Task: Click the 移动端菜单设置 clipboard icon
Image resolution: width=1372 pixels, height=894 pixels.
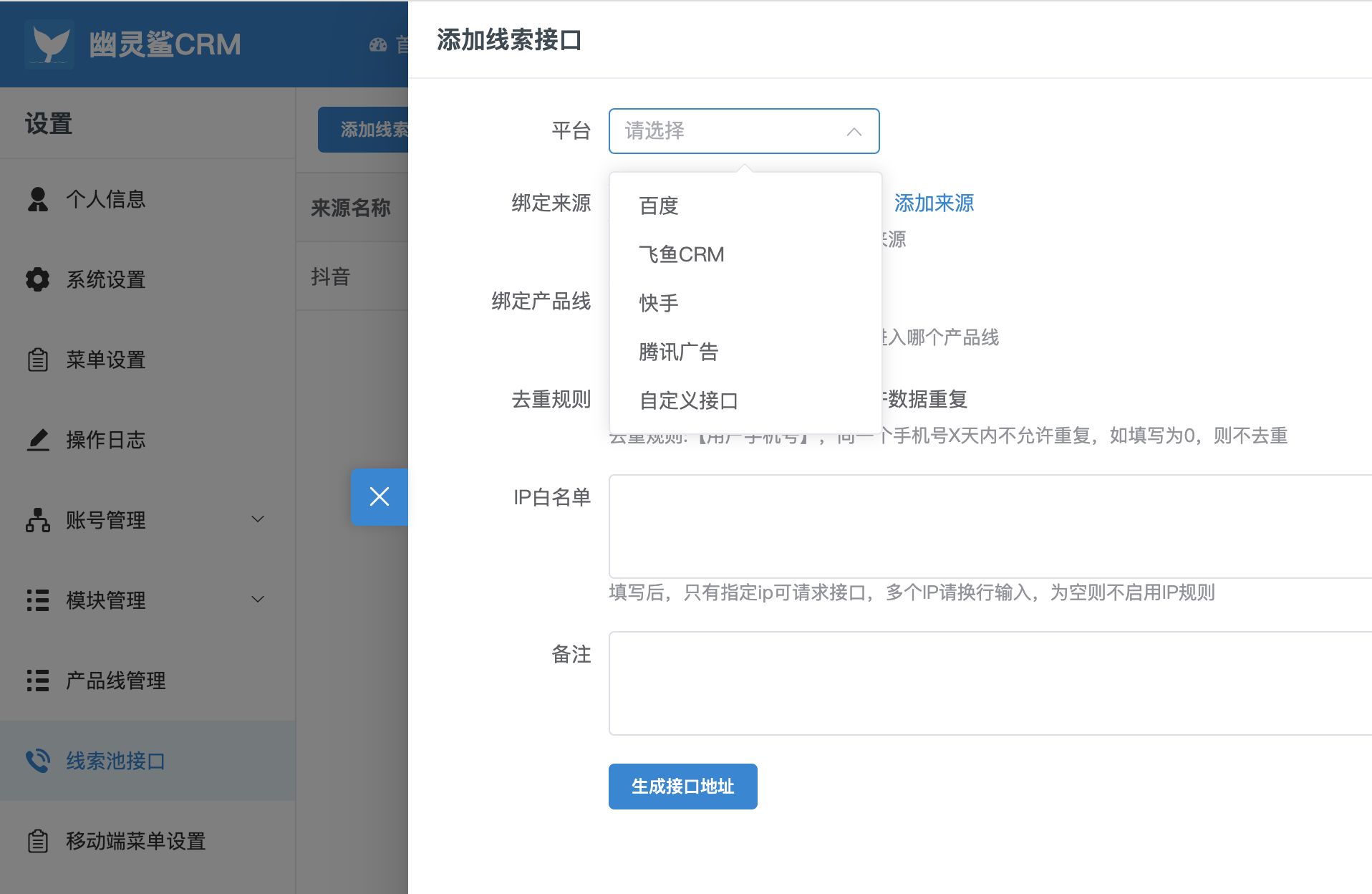Action: coord(37,841)
